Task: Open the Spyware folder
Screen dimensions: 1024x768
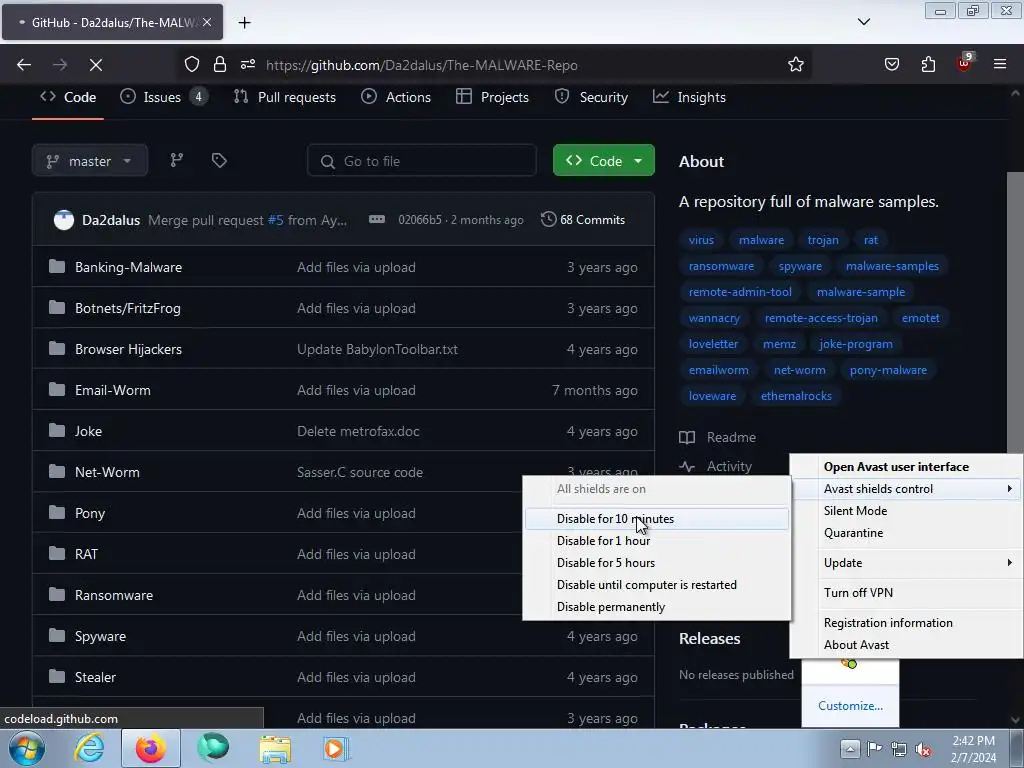Action: [100, 637]
